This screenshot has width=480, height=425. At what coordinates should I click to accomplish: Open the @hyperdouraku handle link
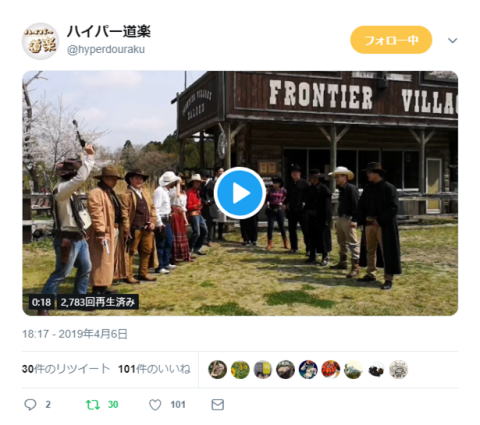106,50
